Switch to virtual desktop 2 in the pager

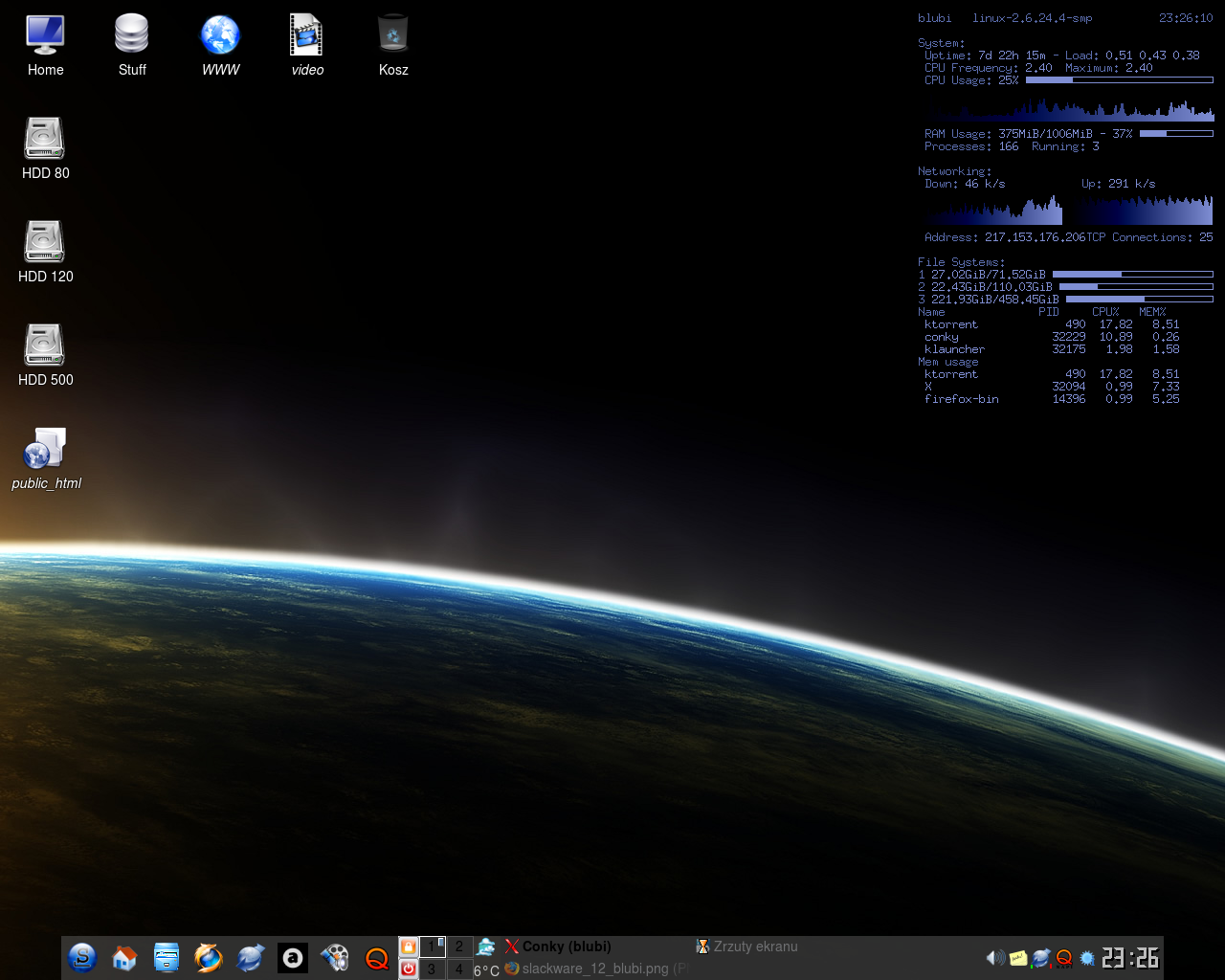[459, 946]
